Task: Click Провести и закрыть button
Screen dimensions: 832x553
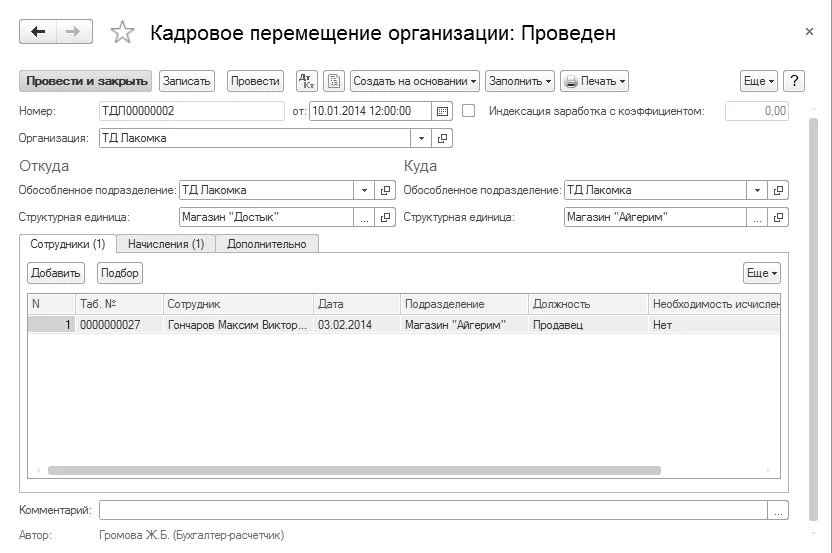Action: click(x=85, y=81)
